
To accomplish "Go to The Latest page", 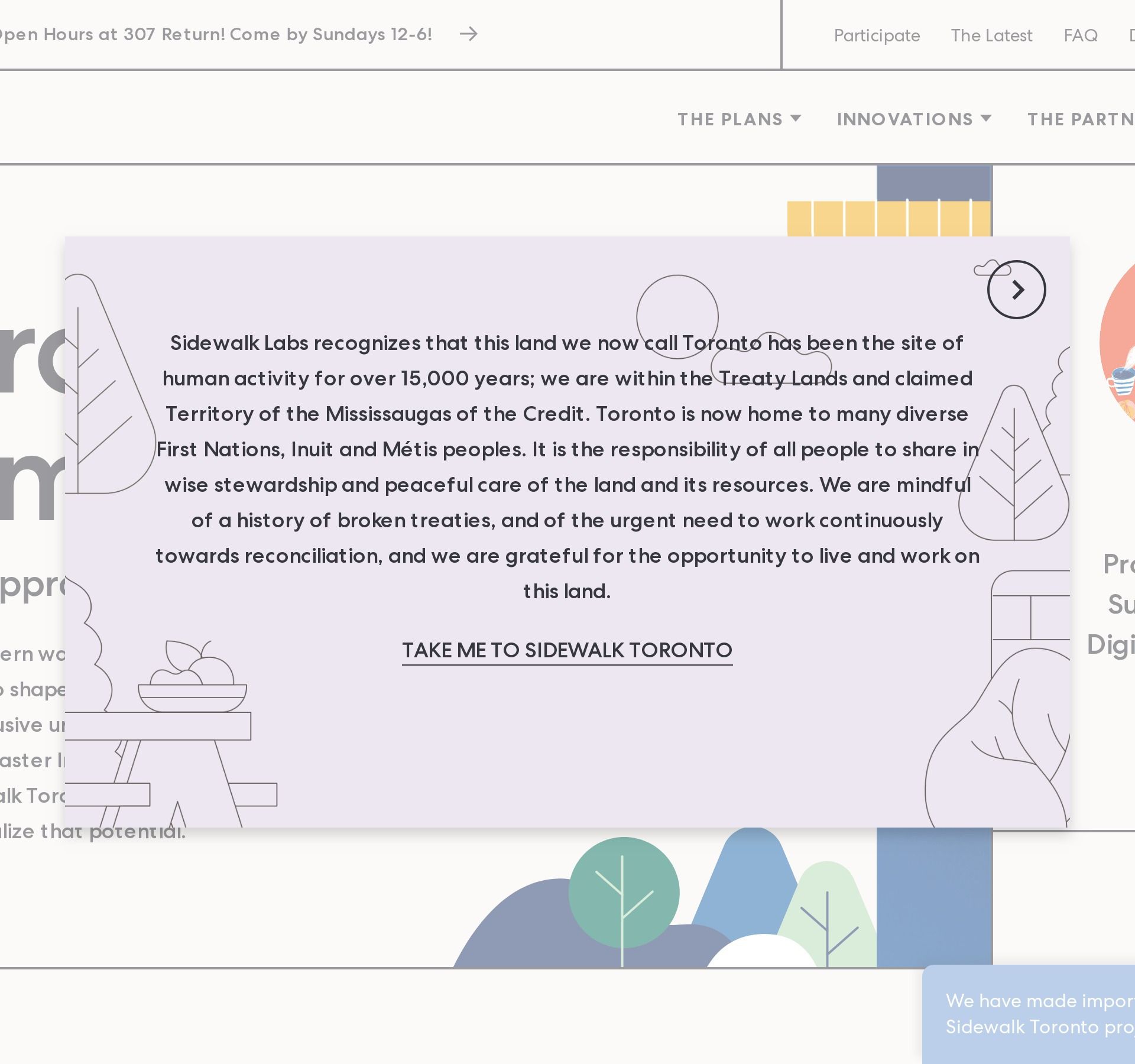I will click(x=991, y=35).
